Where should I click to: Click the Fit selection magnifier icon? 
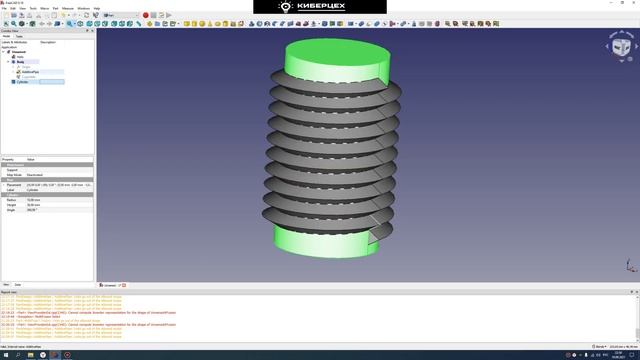pyautogui.click(x=14, y=24)
